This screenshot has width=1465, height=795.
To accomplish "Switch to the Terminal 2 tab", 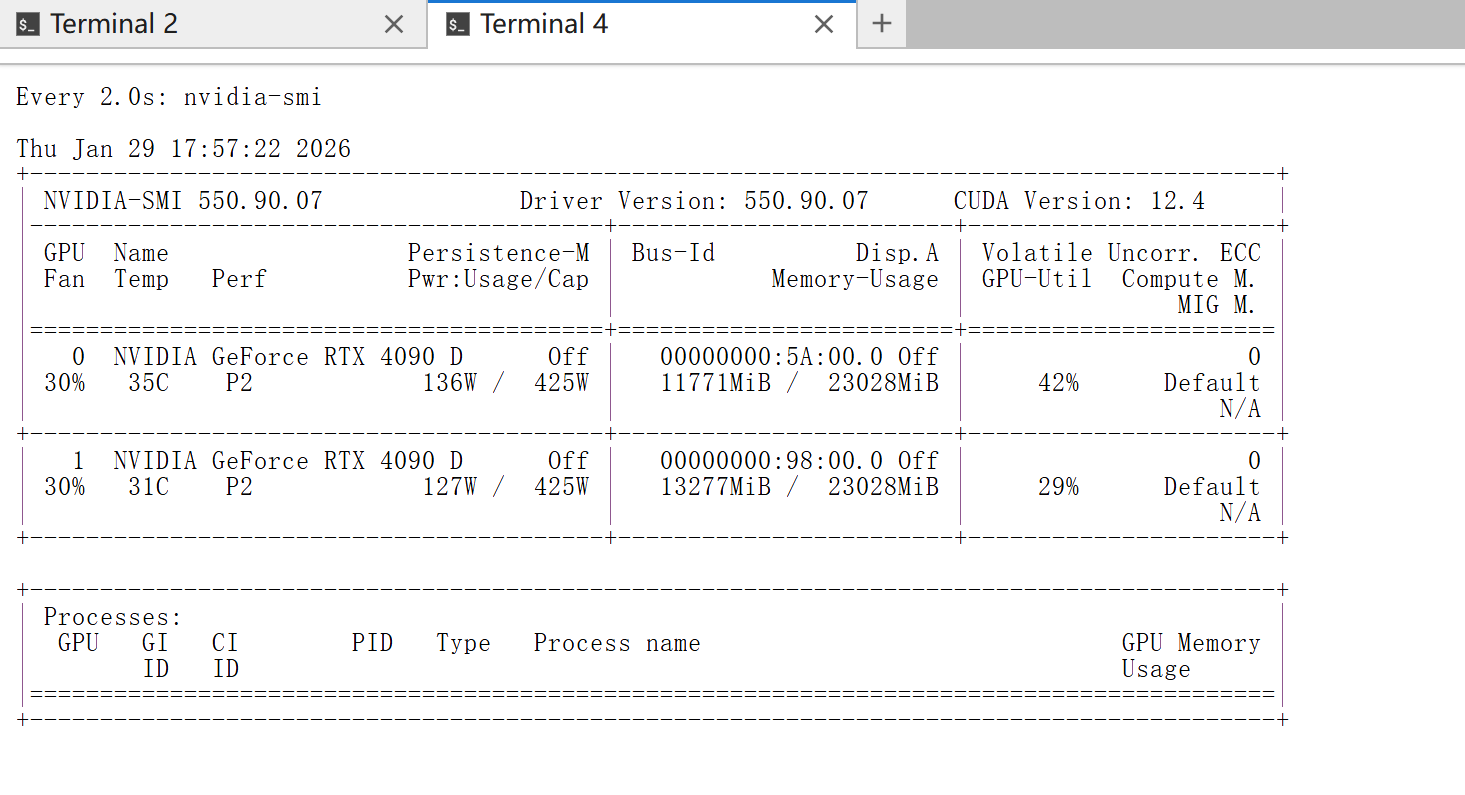I will (x=213, y=24).
